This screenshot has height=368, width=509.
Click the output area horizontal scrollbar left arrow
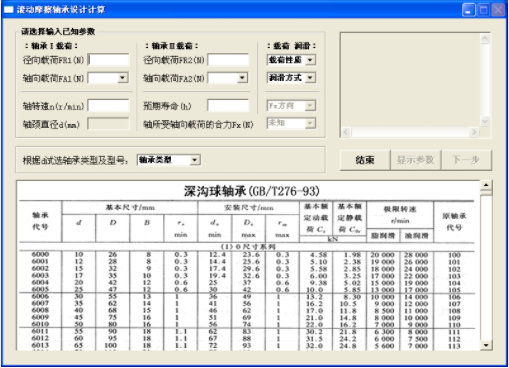(346, 132)
